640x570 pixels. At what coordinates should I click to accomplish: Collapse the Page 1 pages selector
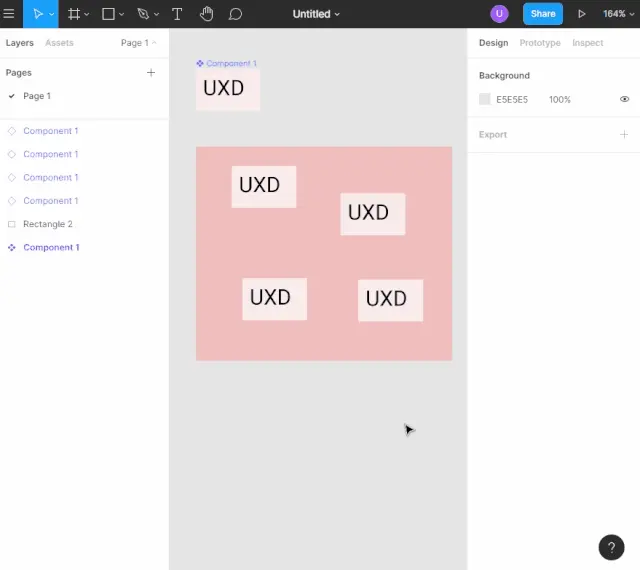[x=138, y=43]
